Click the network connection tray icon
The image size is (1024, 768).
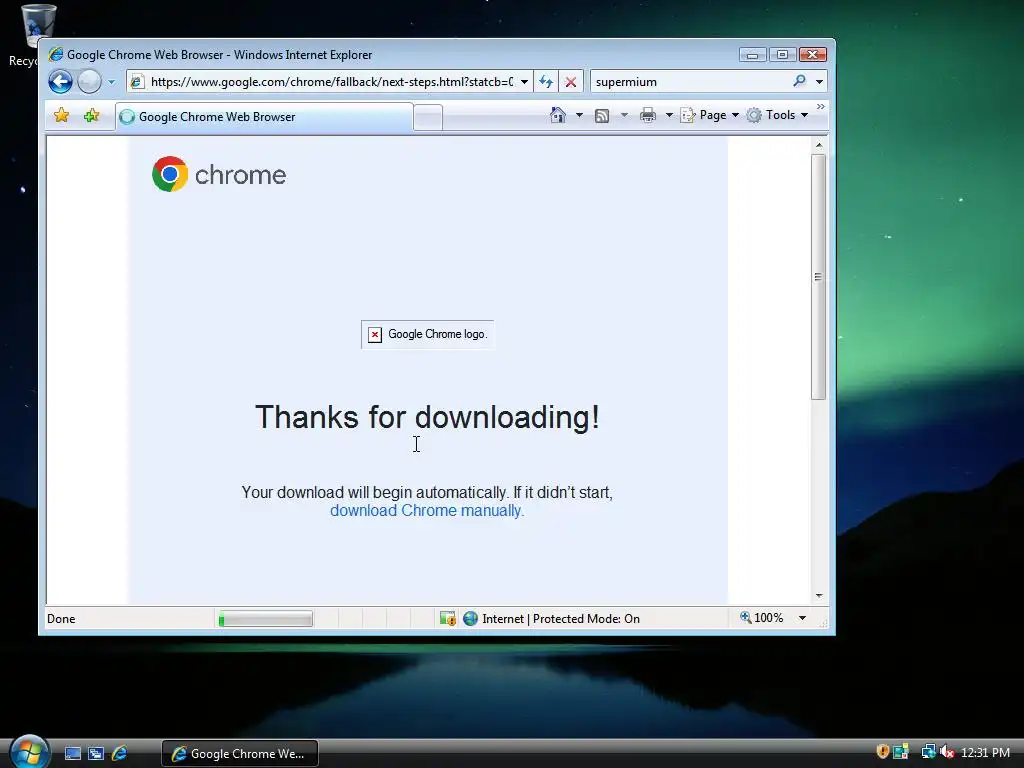coord(928,752)
